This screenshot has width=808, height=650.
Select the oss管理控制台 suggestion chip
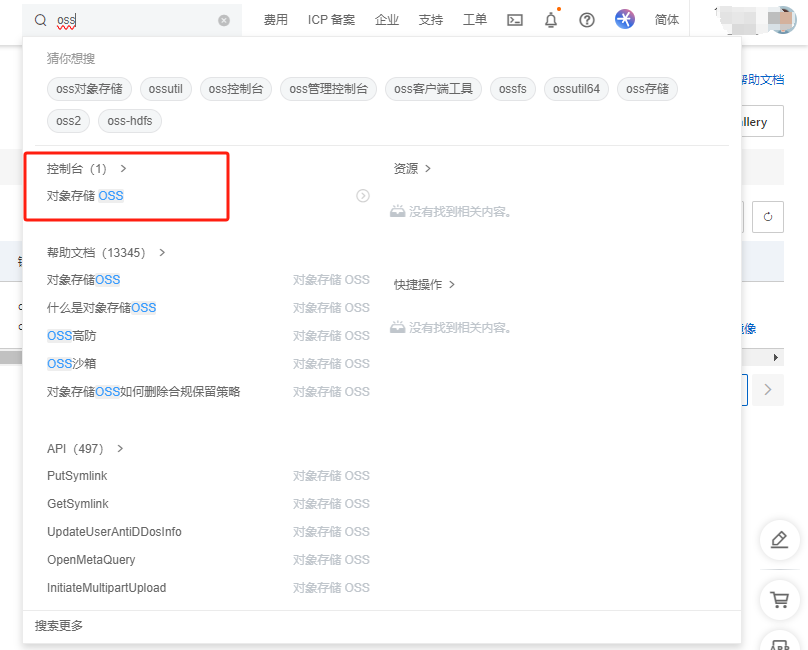(328, 89)
